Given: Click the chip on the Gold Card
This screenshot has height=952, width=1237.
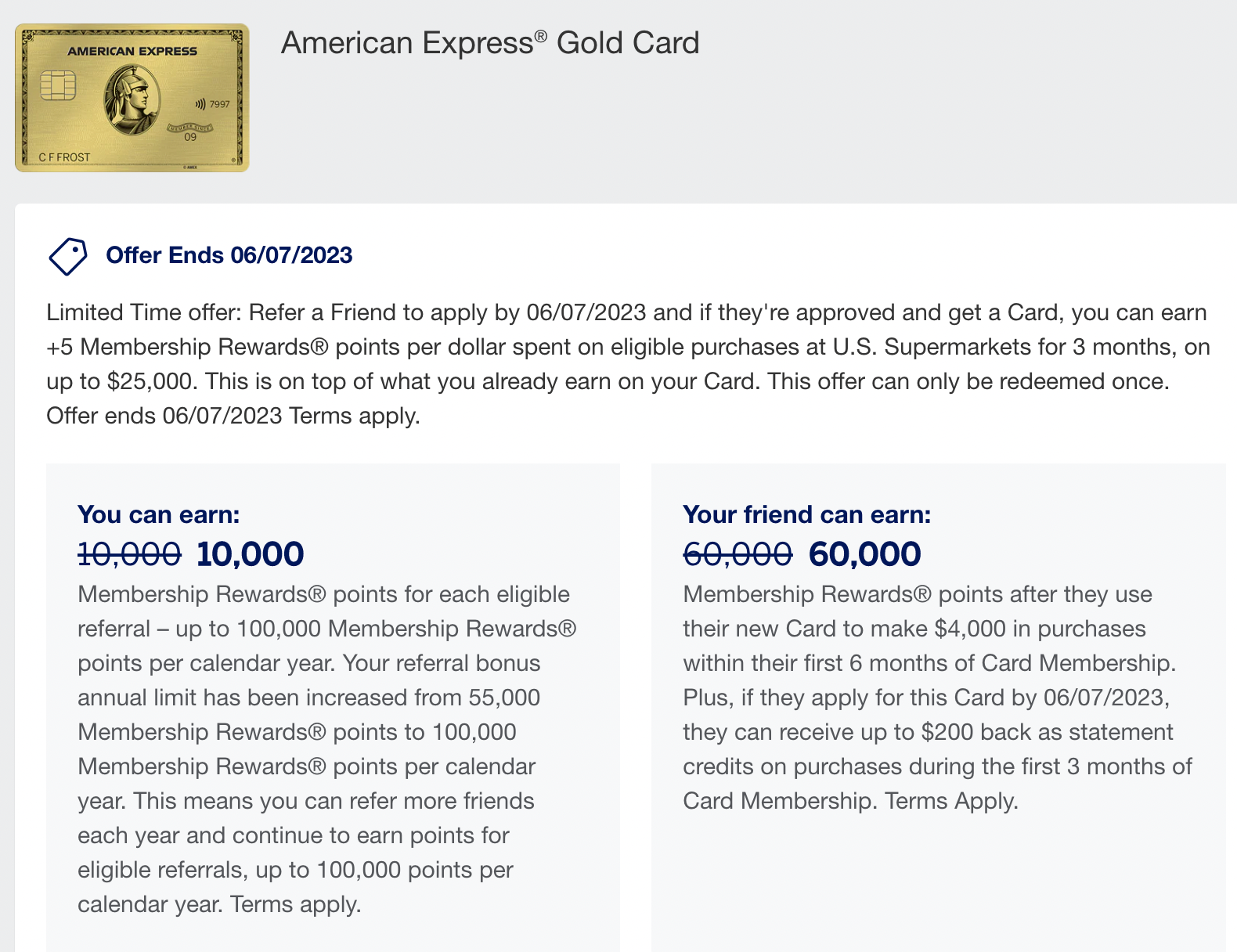Looking at the screenshot, I should (57, 85).
